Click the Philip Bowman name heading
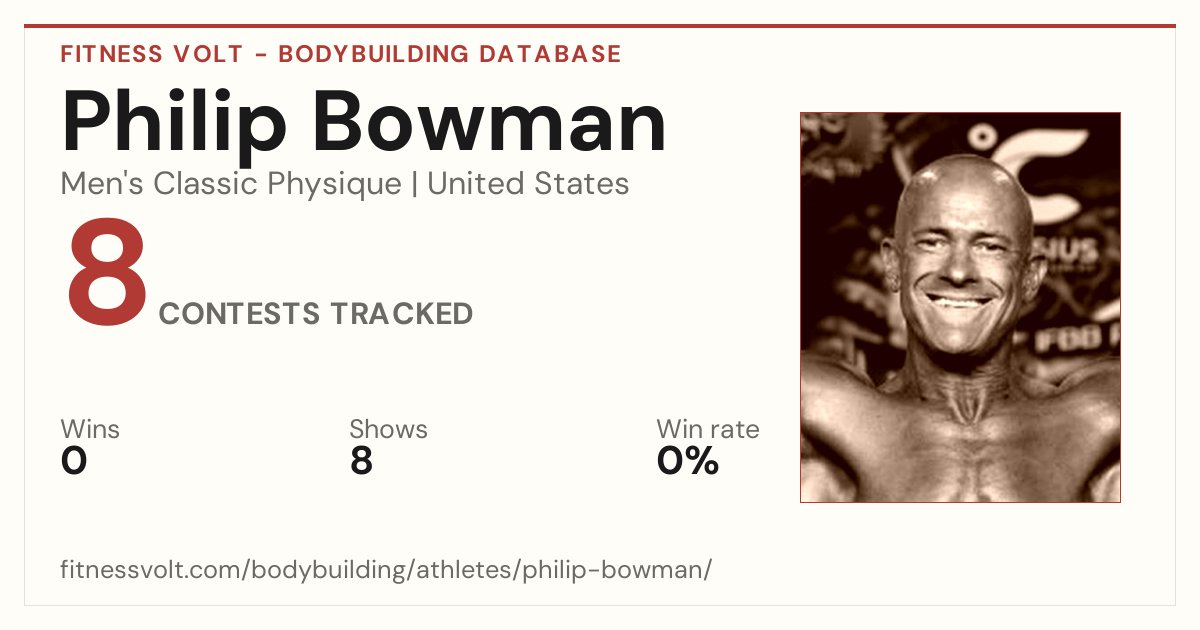1200x630 pixels. click(364, 121)
